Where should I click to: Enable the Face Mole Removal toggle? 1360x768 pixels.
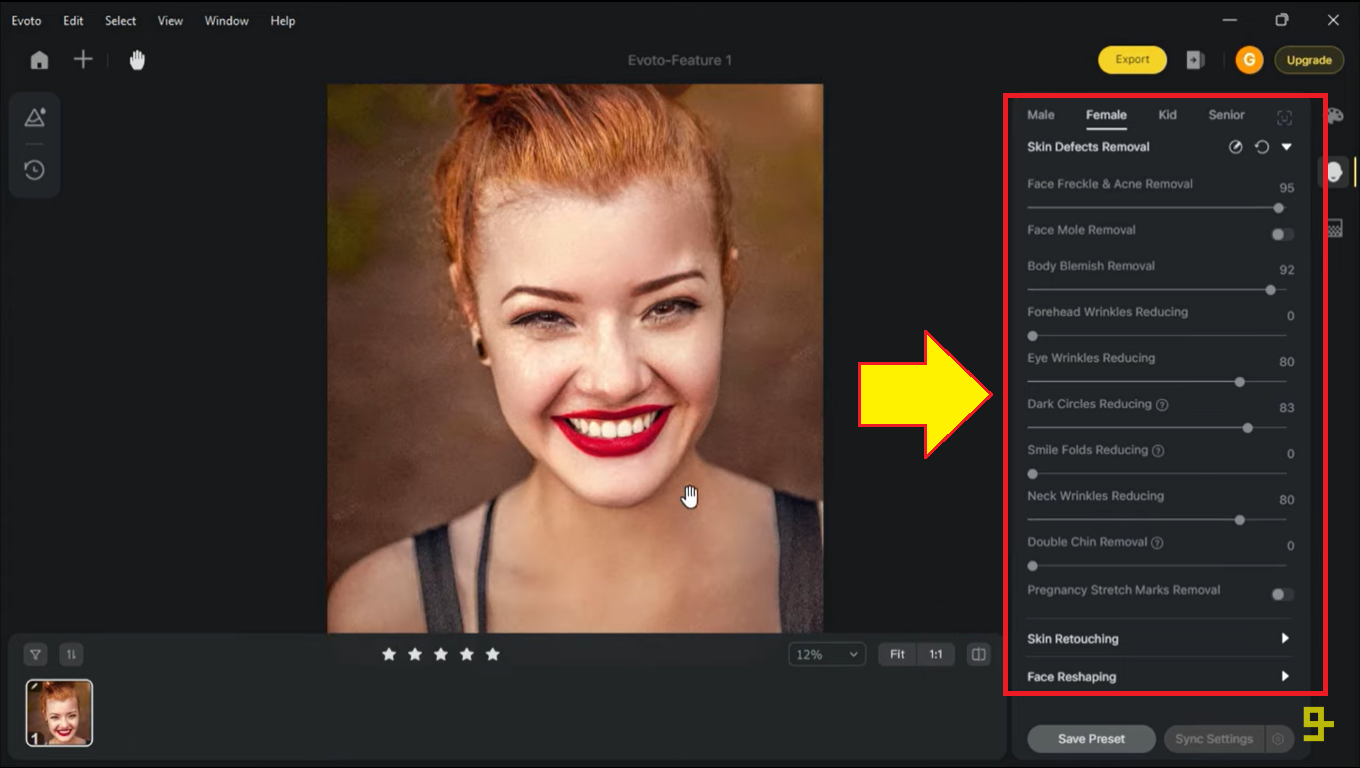point(1281,233)
